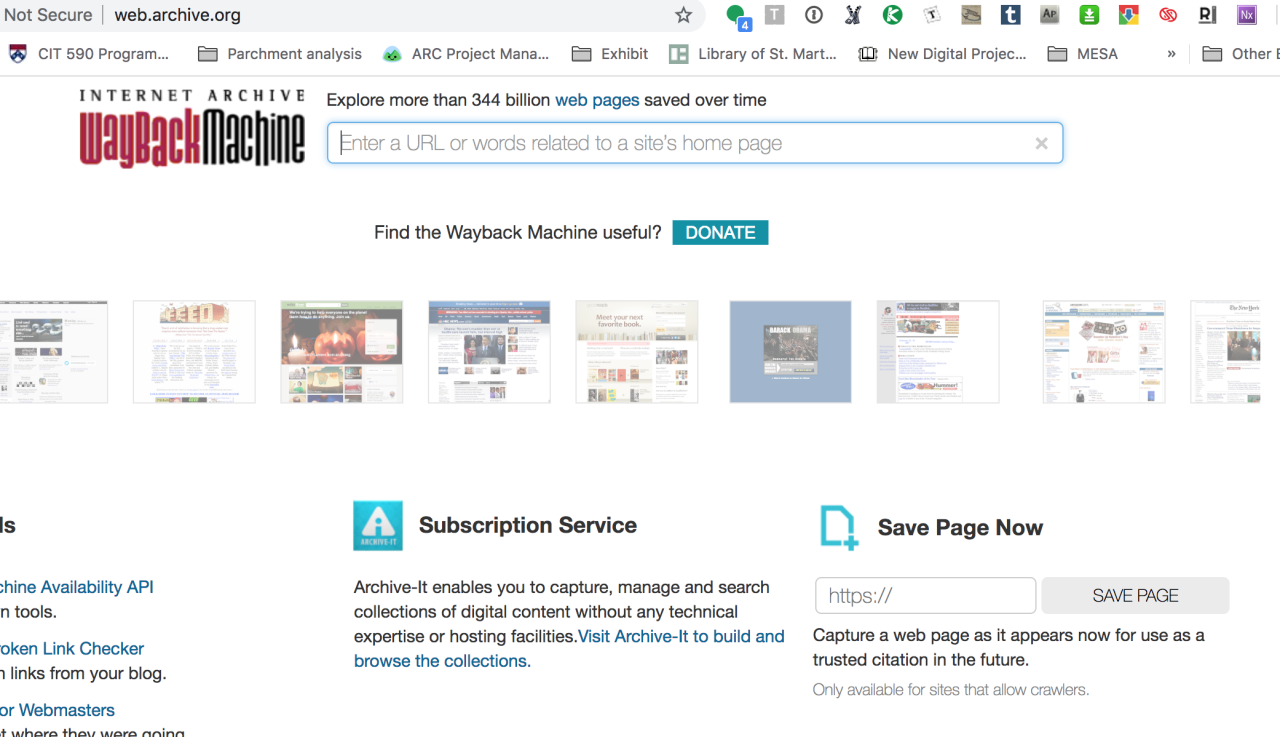The height and width of the screenshot is (737, 1280).
Task: Open the New York Times thumbnail
Action: point(1225,352)
